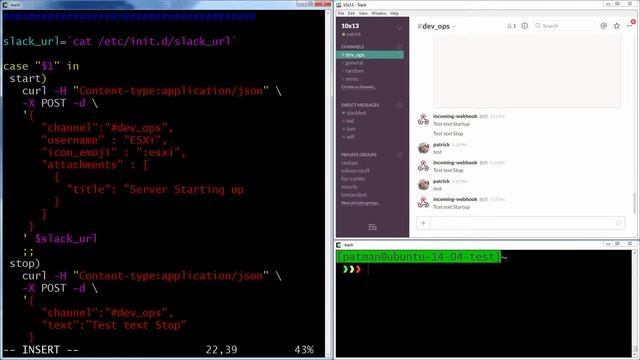Show the channel members count icon
Image resolution: width=640 pixels, height=360 pixels.
[x=511, y=26]
